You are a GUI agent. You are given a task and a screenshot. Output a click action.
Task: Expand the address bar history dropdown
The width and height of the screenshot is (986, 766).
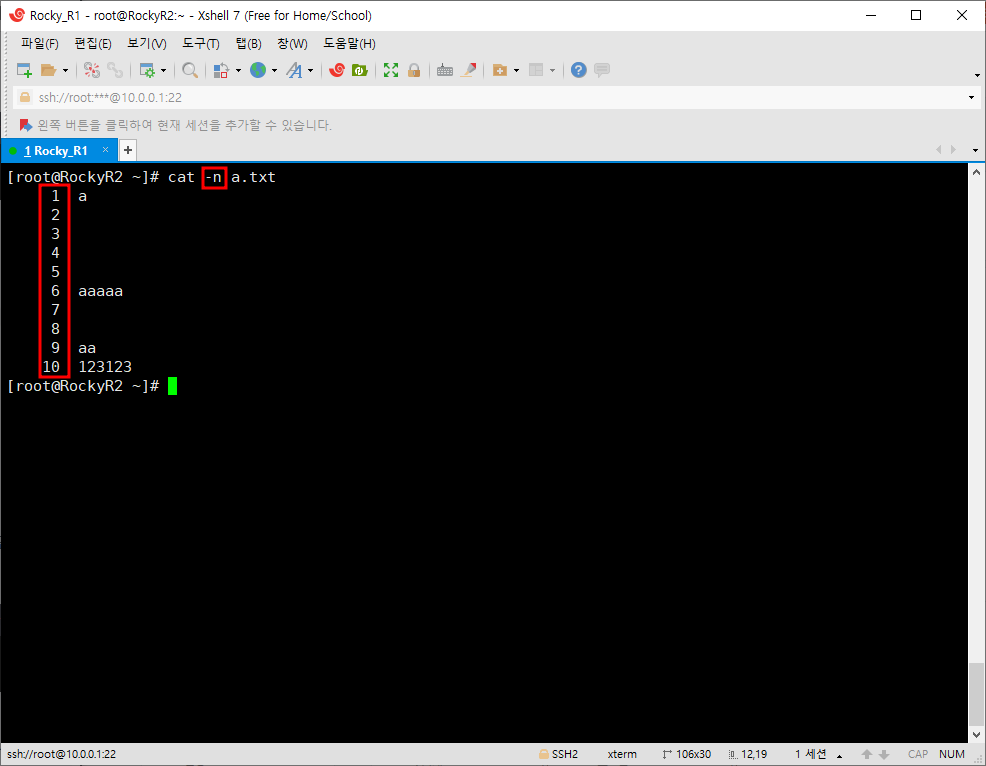(x=971, y=97)
